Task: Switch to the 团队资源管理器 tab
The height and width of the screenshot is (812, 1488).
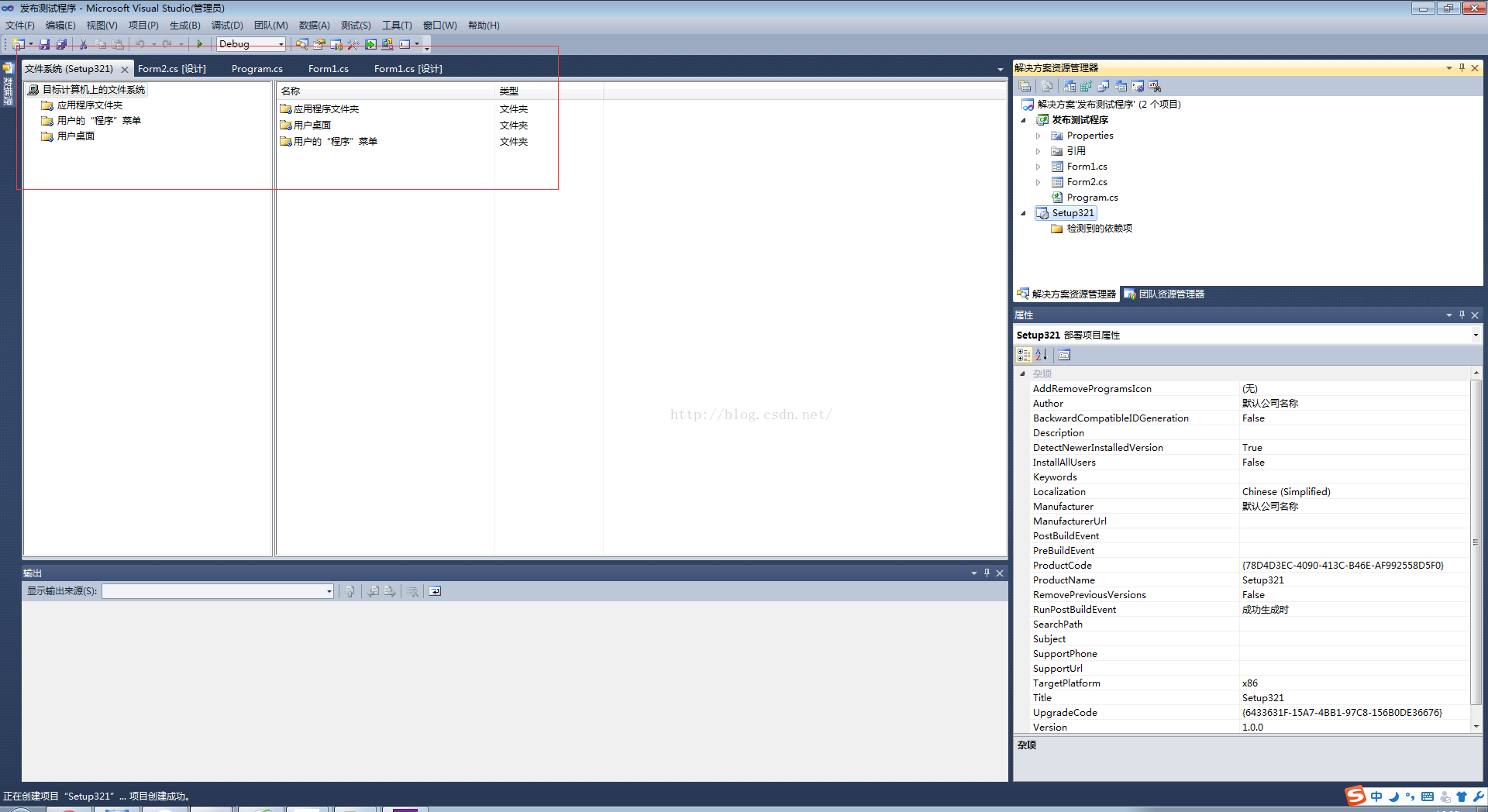Action: tap(1164, 294)
